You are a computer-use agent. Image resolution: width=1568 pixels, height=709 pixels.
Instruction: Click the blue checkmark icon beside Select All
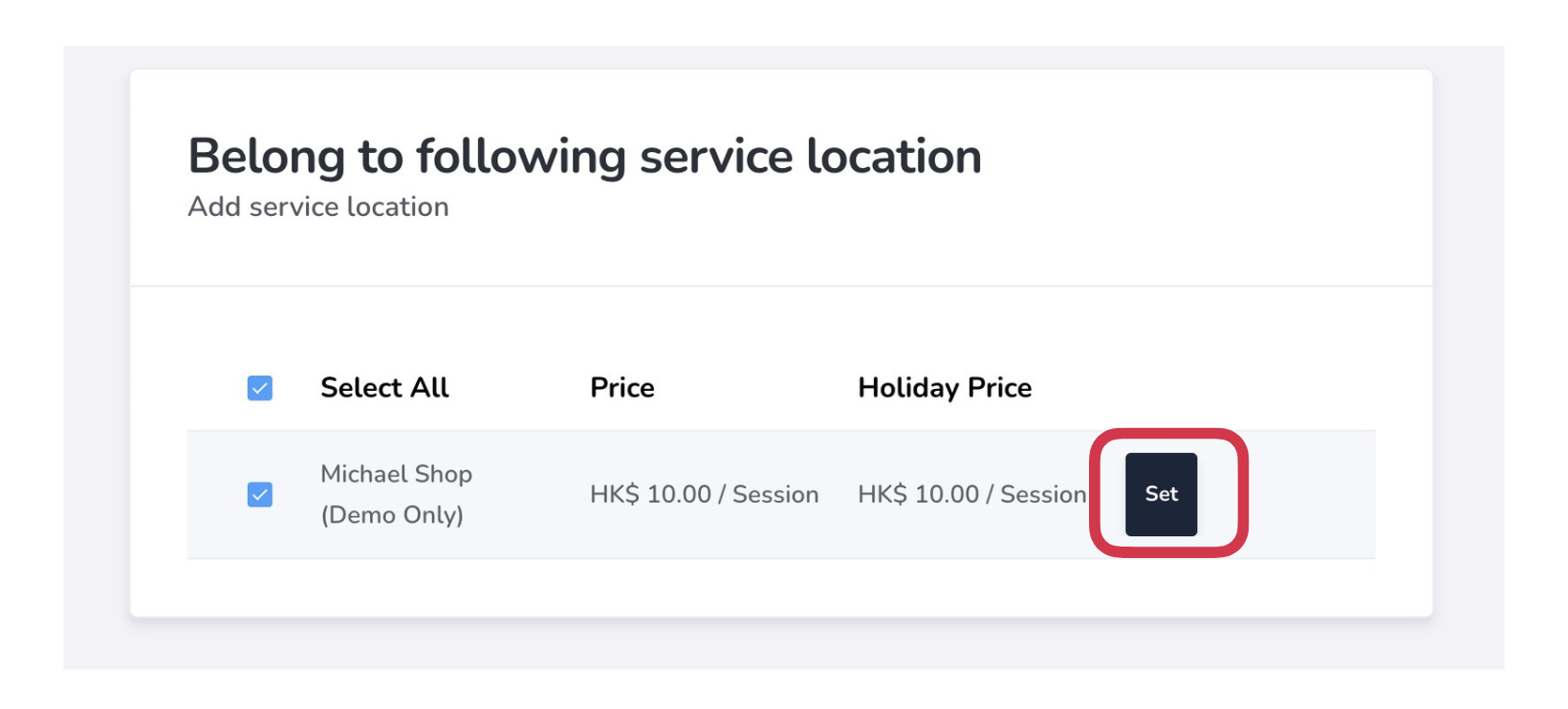click(x=260, y=388)
